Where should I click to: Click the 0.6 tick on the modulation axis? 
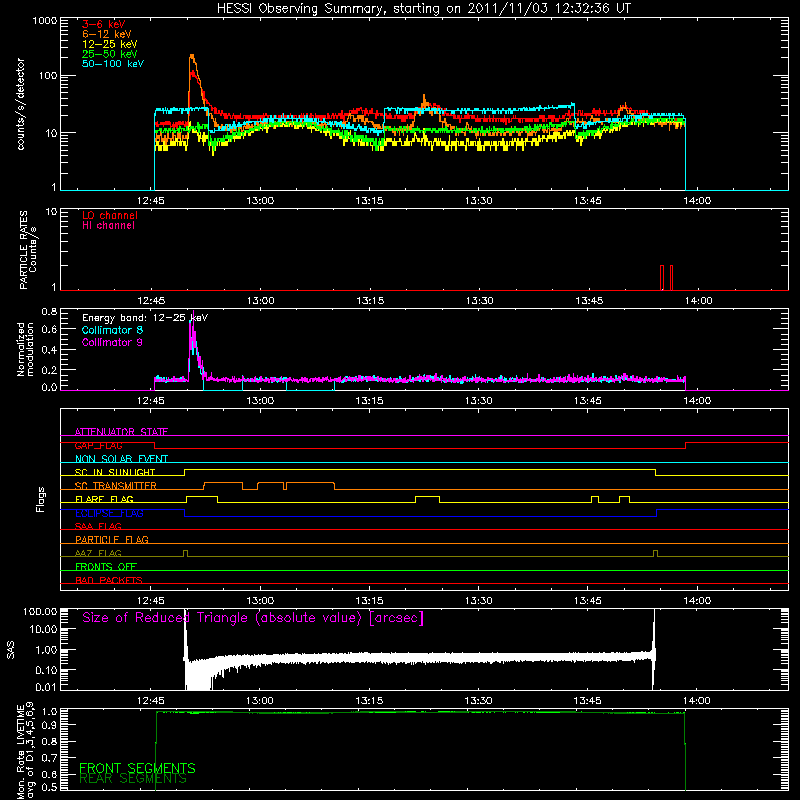click(49, 330)
